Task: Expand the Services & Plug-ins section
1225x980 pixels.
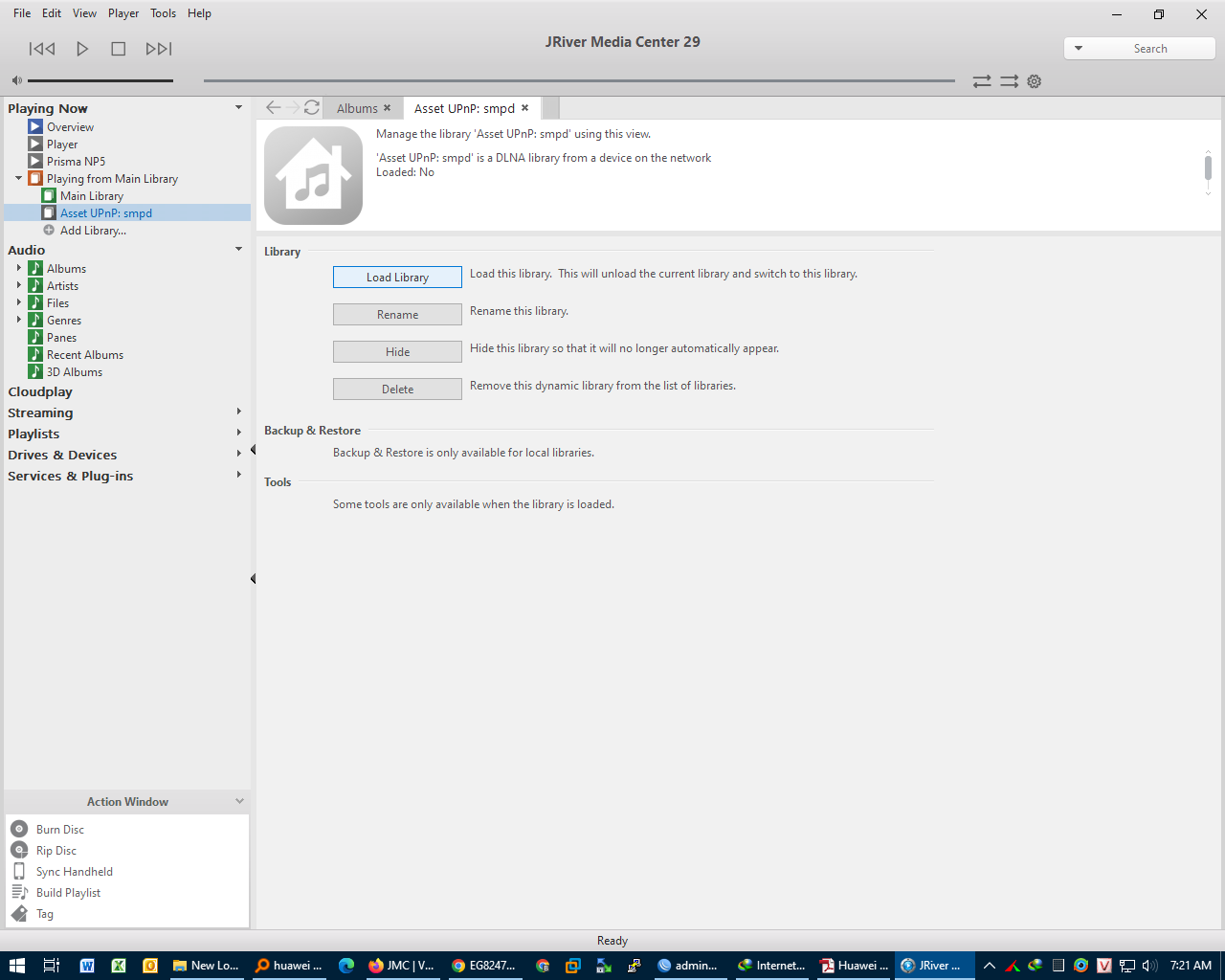Action: (x=238, y=475)
